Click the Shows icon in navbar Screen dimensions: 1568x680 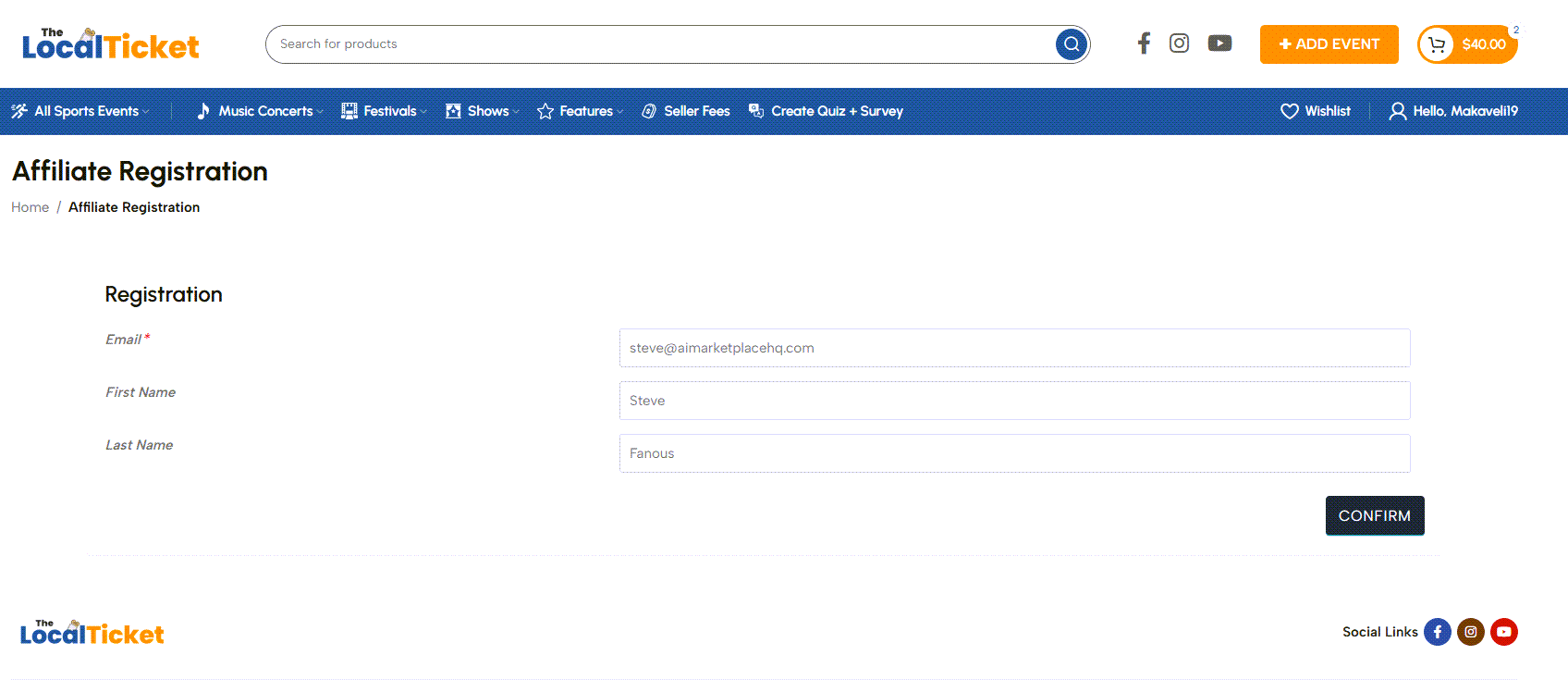click(x=453, y=111)
